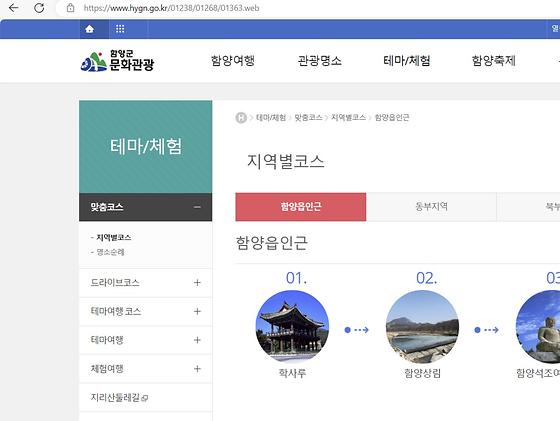Open 드라이브코스 sidebar menu label
560x421 pixels.
115,282
